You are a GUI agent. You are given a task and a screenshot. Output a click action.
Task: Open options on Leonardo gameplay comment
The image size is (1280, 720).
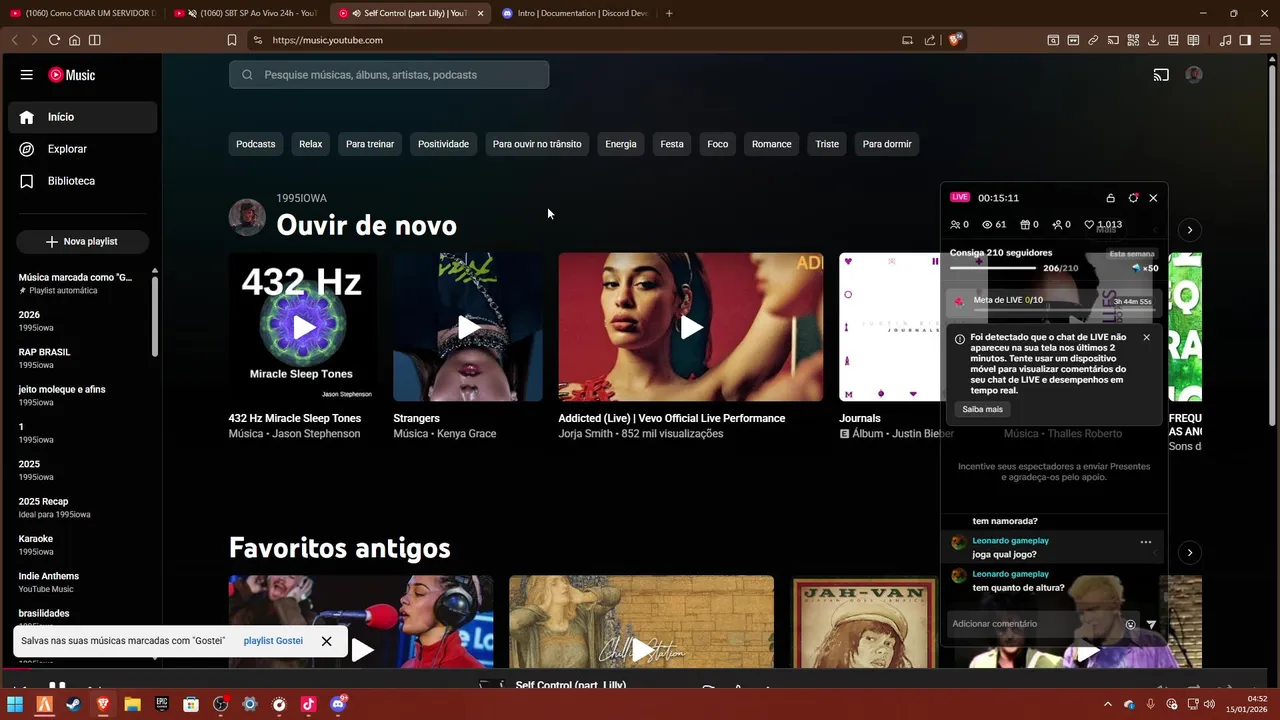coord(1146,542)
